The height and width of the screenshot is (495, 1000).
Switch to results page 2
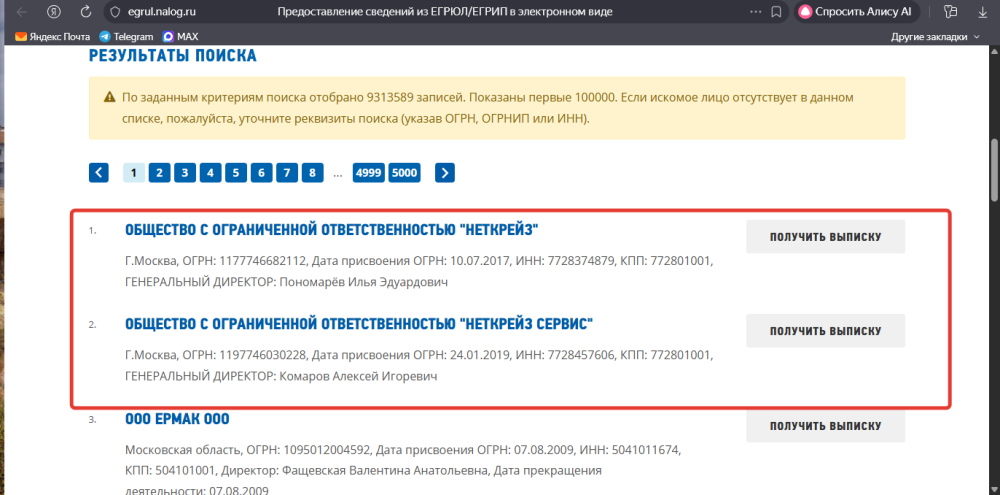click(159, 172)
